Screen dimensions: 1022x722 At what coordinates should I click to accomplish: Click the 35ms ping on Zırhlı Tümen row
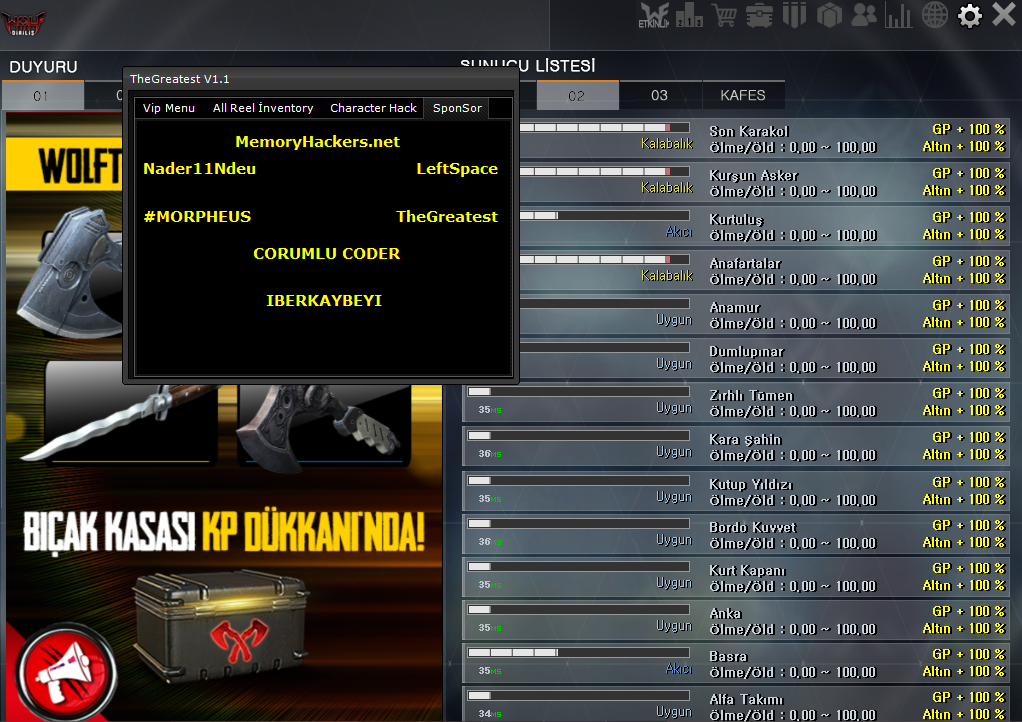pos(489,410)
